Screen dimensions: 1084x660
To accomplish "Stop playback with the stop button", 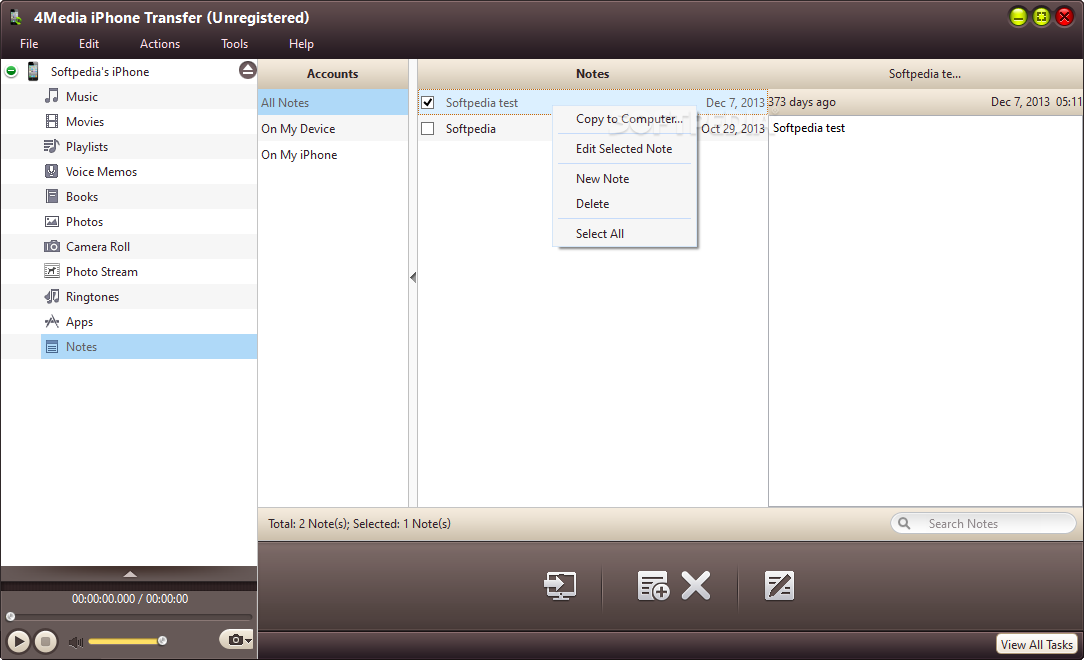I will click(x=46, y=641).
